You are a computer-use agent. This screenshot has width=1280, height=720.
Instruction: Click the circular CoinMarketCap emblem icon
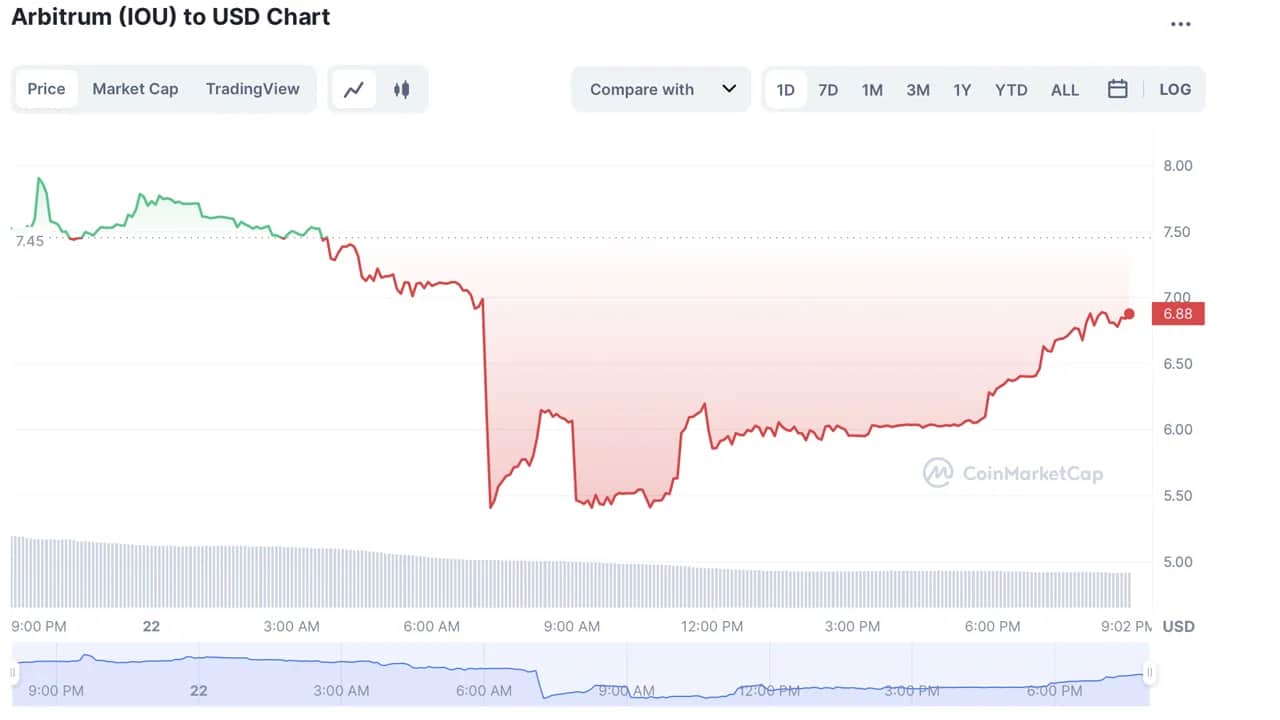pos(937,473)
